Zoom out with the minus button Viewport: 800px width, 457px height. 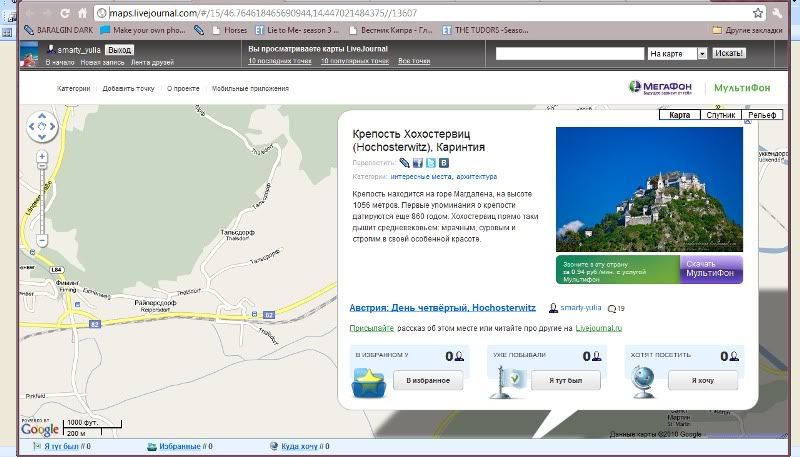click(42, 240)
